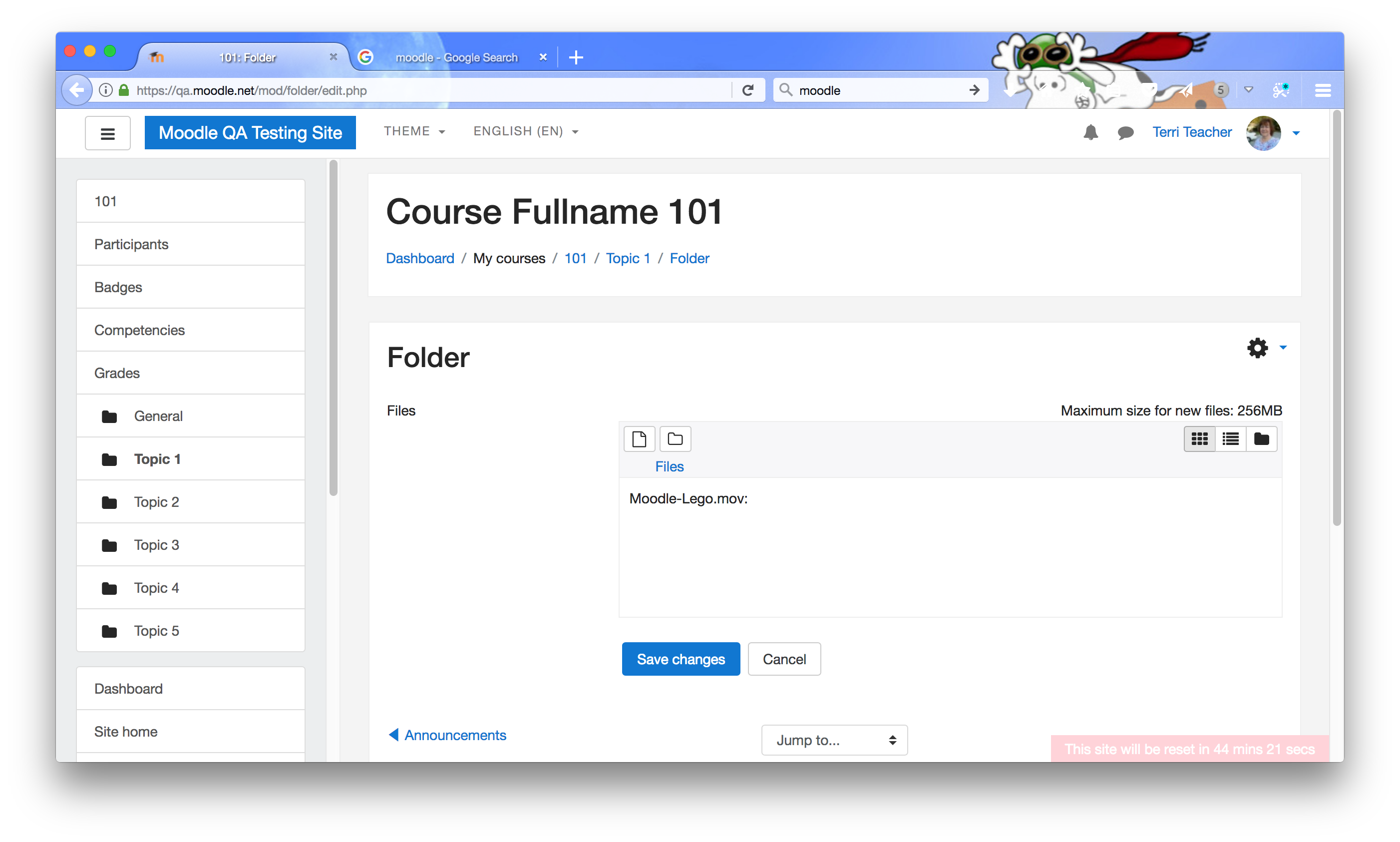This screenshot has width=1400, height=842.
Task: Click the browser back button
Action: tap(76, 90)
